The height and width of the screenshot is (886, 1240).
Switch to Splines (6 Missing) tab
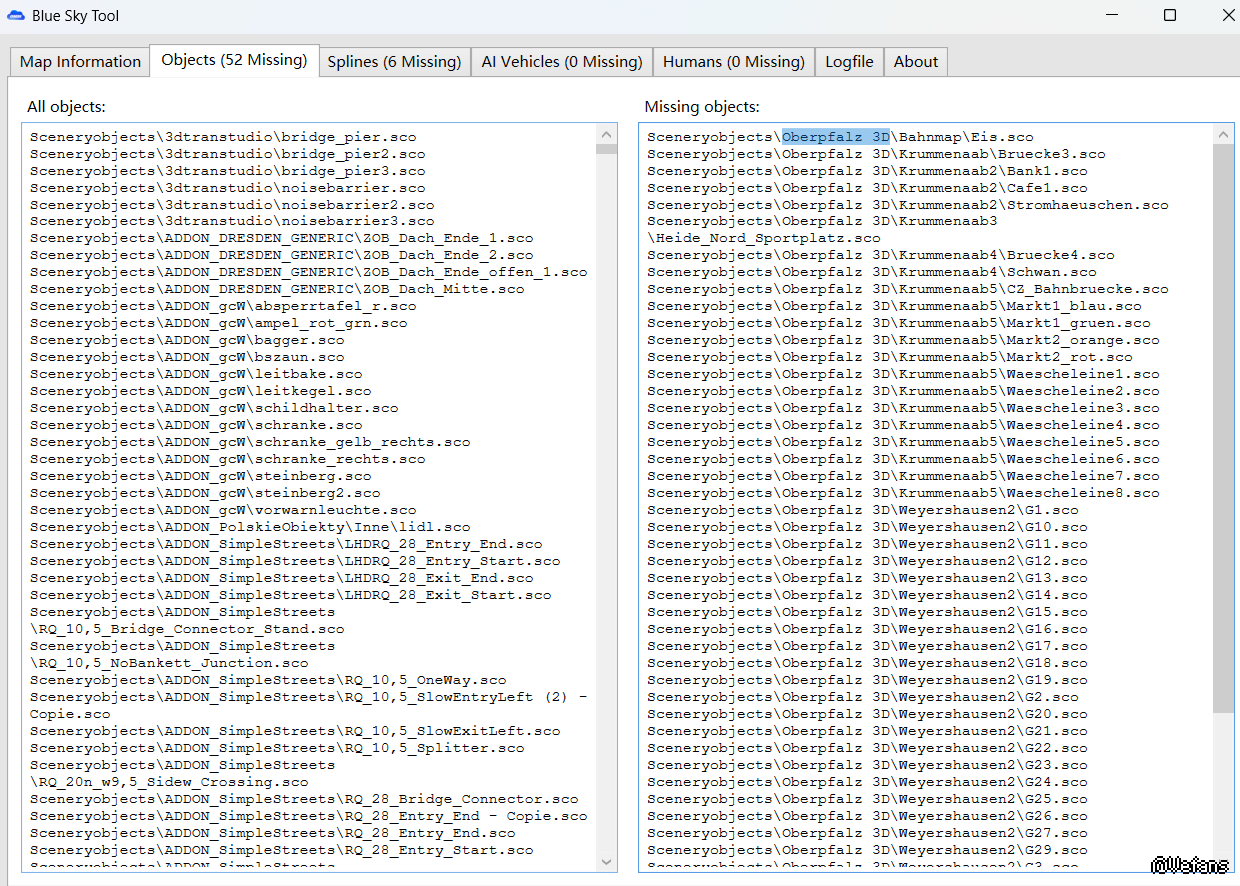394,62
